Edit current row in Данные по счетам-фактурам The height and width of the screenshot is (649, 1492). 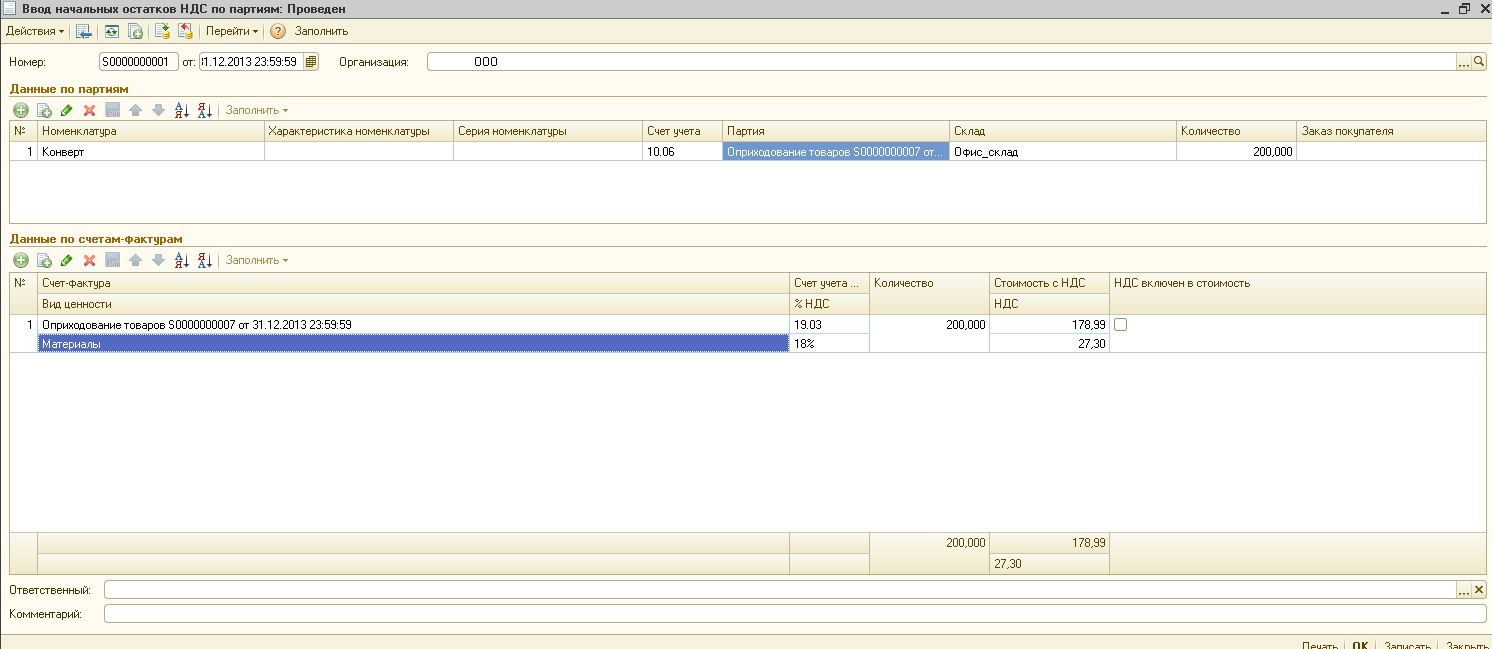click(x=66, y=260)
